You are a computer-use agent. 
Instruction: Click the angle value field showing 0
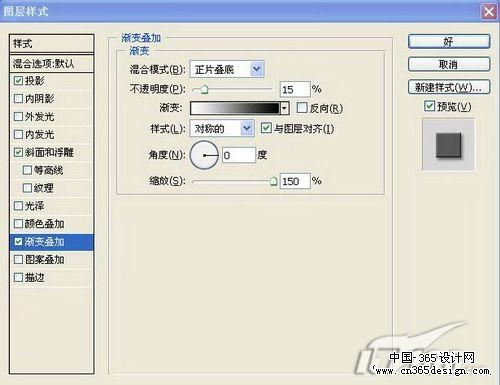click(x=239, y=155)
